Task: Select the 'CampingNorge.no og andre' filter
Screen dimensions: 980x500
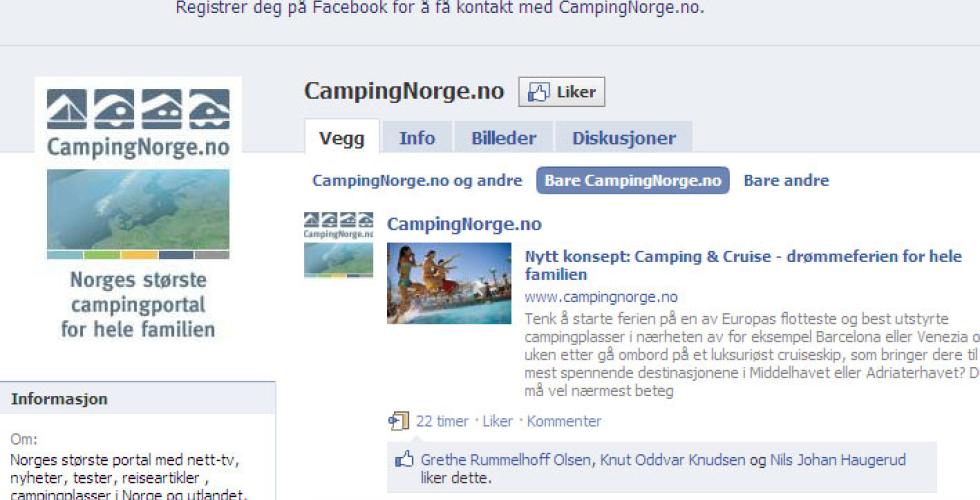Action: (x=417, y=181)
